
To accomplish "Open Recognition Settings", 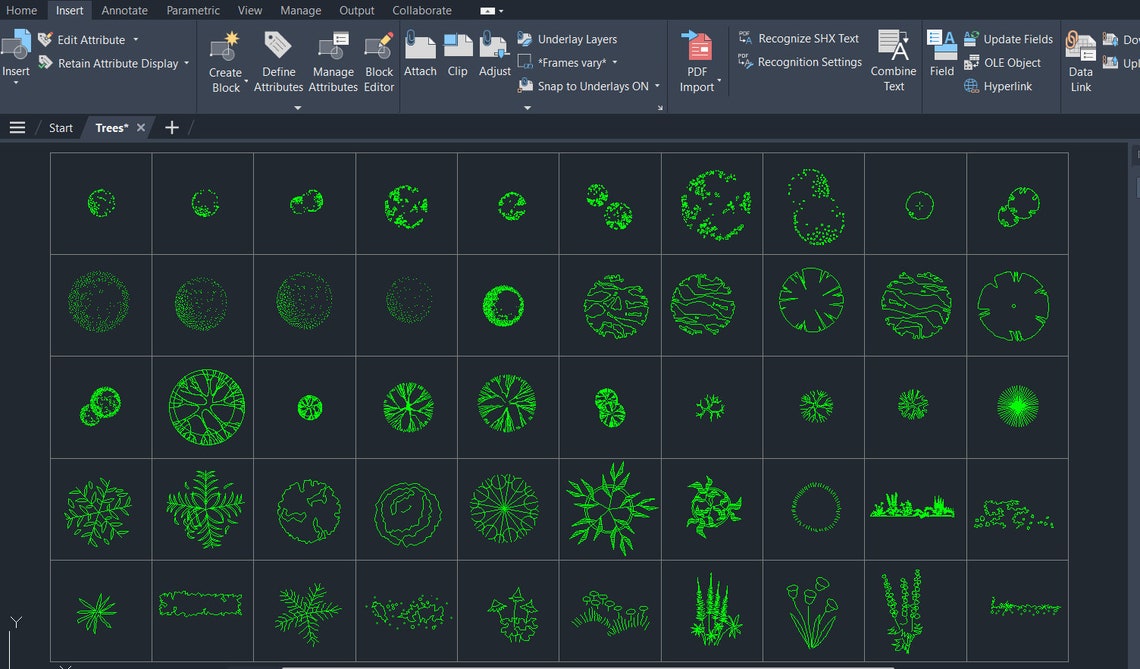I will click(x=800, y=61).
